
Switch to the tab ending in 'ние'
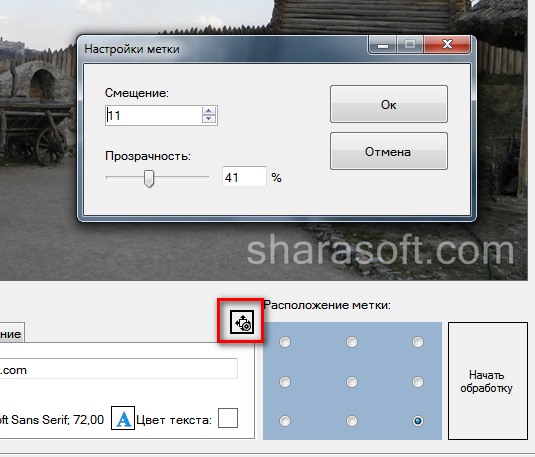pos(11,333)
